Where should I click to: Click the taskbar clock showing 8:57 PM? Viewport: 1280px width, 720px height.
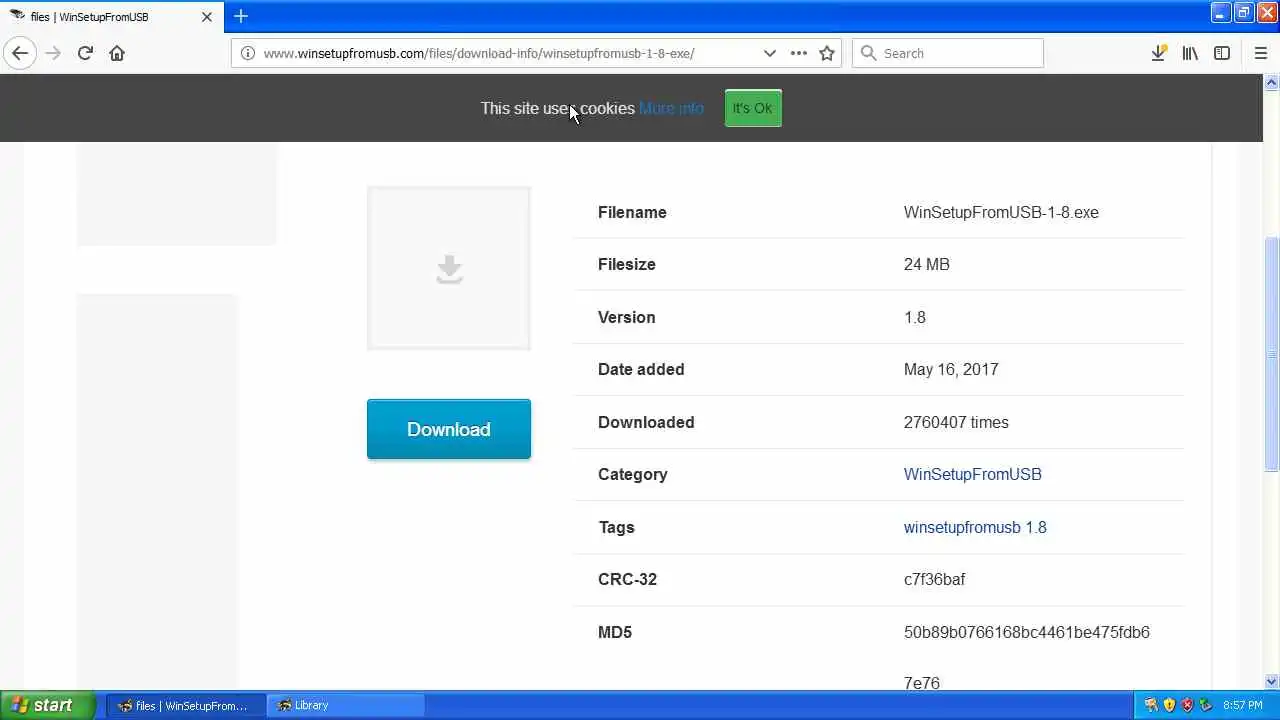click(1242, 705)
